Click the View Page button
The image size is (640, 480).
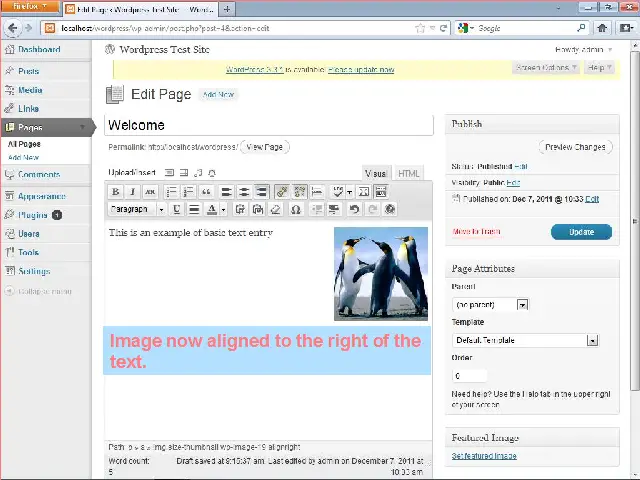coord(264,147)
